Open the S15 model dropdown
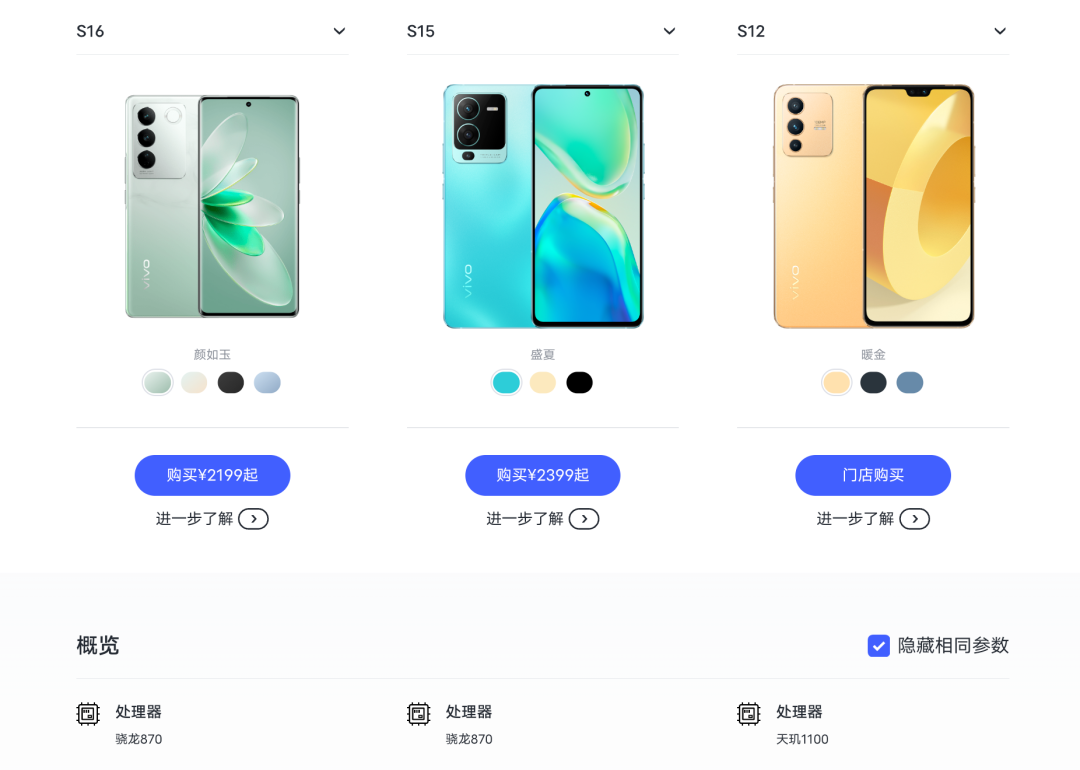Viewport: 1080px width, 770px height. click(543, 31)
